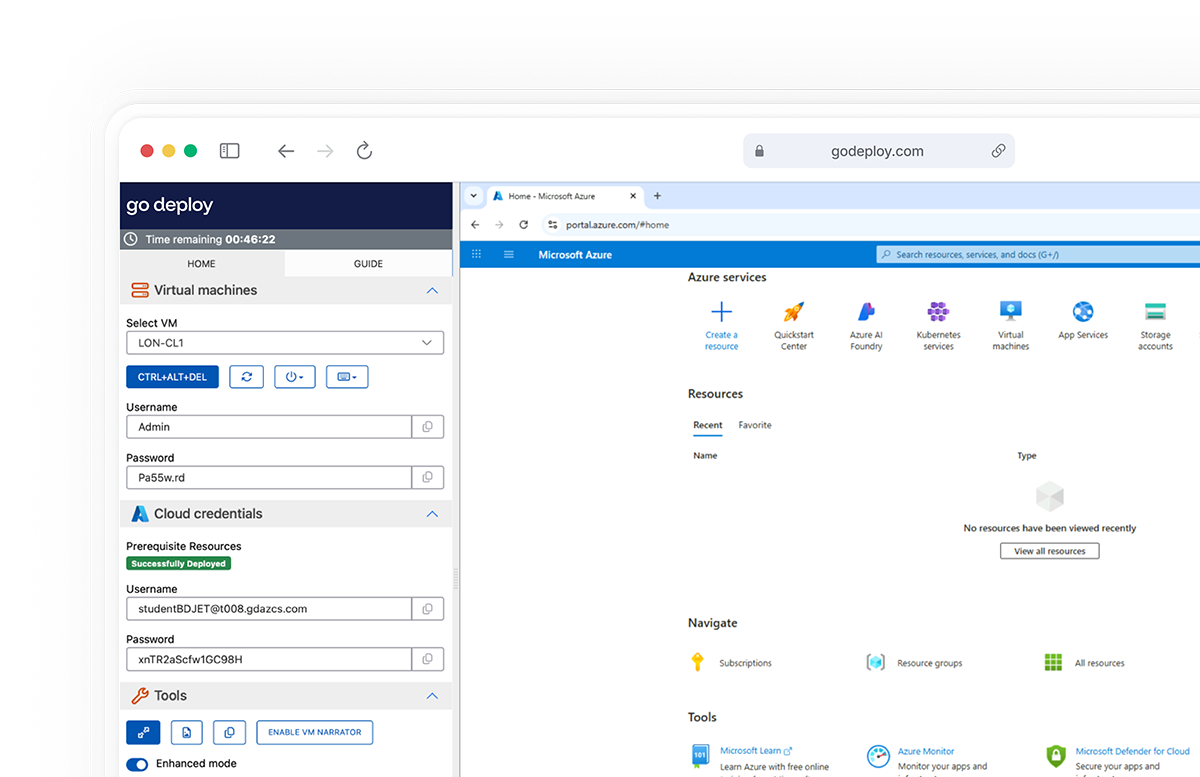Open the Azure Monitor link

(x=926, y=751)
